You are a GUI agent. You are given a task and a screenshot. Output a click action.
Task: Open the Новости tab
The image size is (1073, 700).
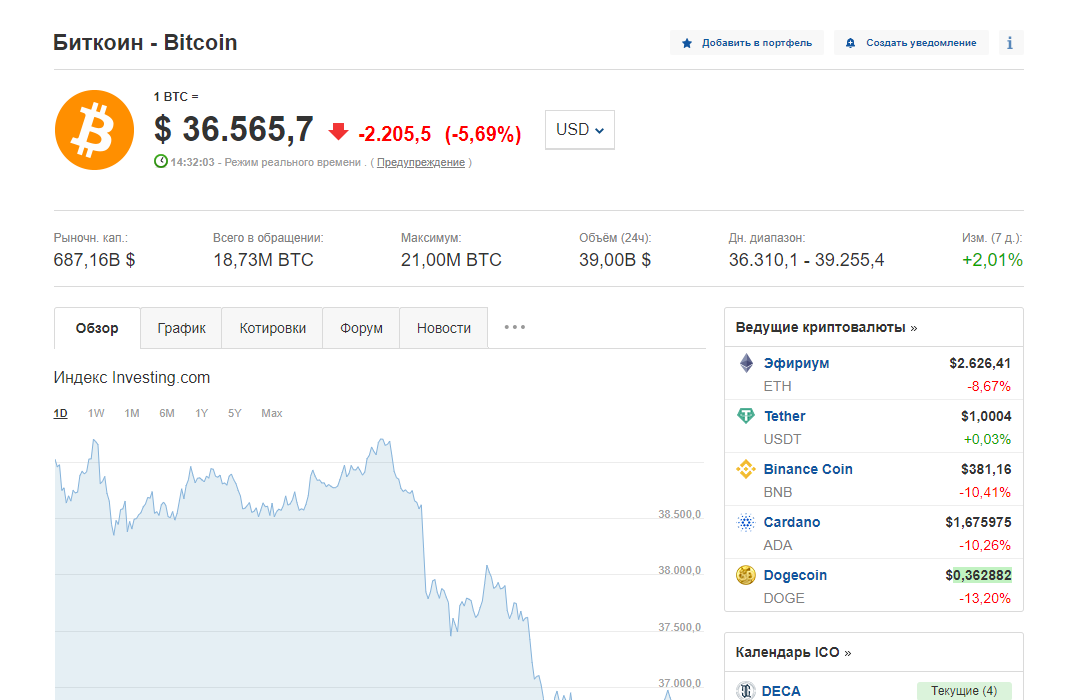pyautogui.click(x=443, y=328)
